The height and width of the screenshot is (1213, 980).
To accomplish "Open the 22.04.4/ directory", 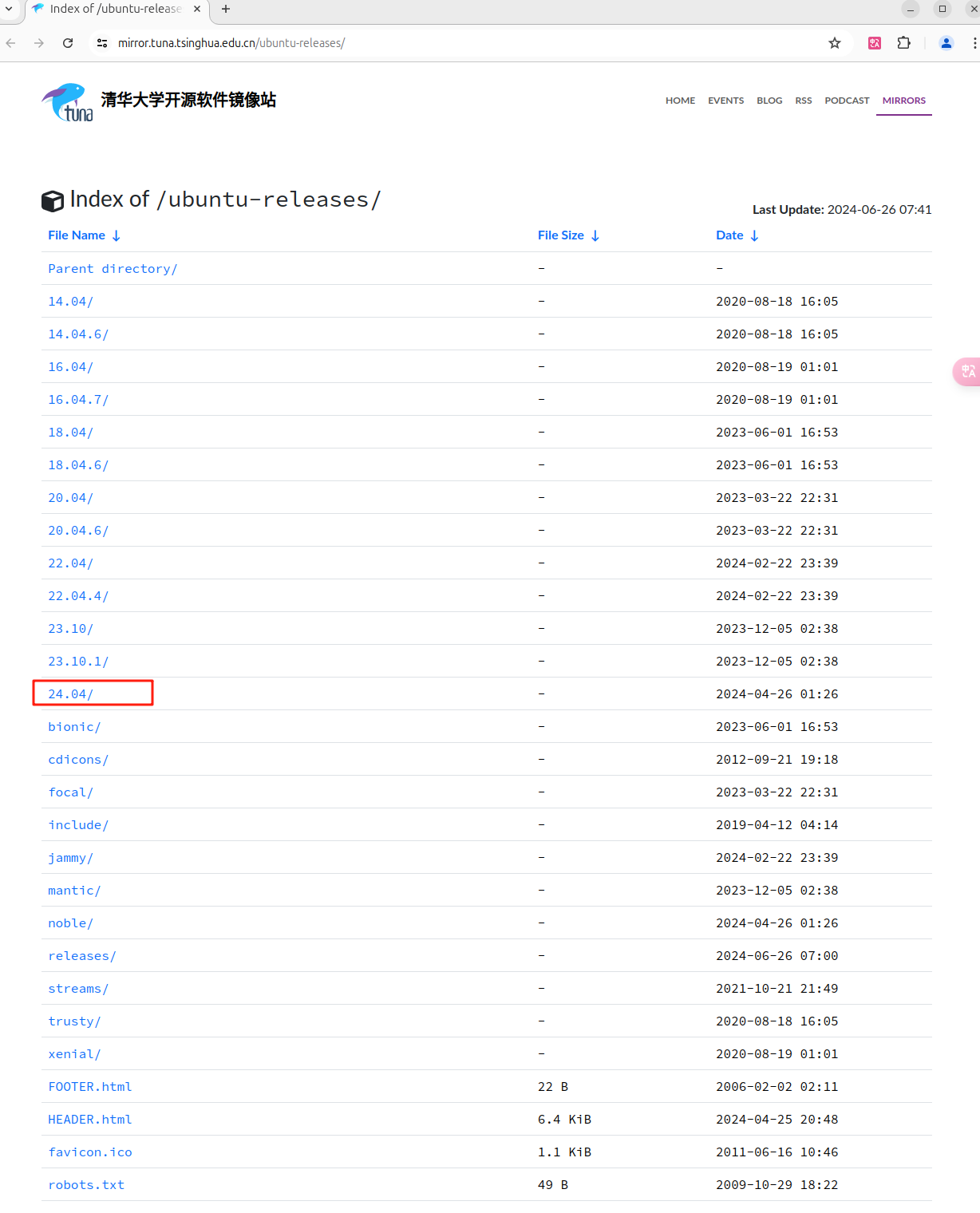I will coord(78,596).
